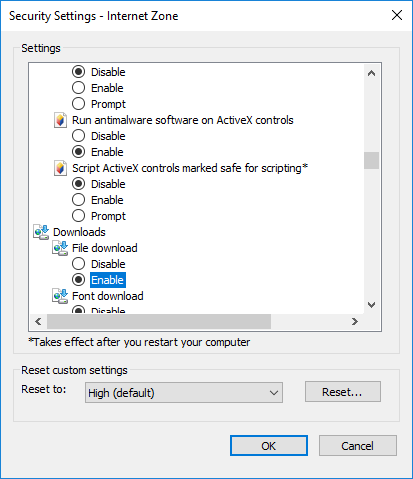Image resolution: width=413 pixels, height=479 pixels.
Task: Confirm settings with the OK button
Action: pos(269,446)
